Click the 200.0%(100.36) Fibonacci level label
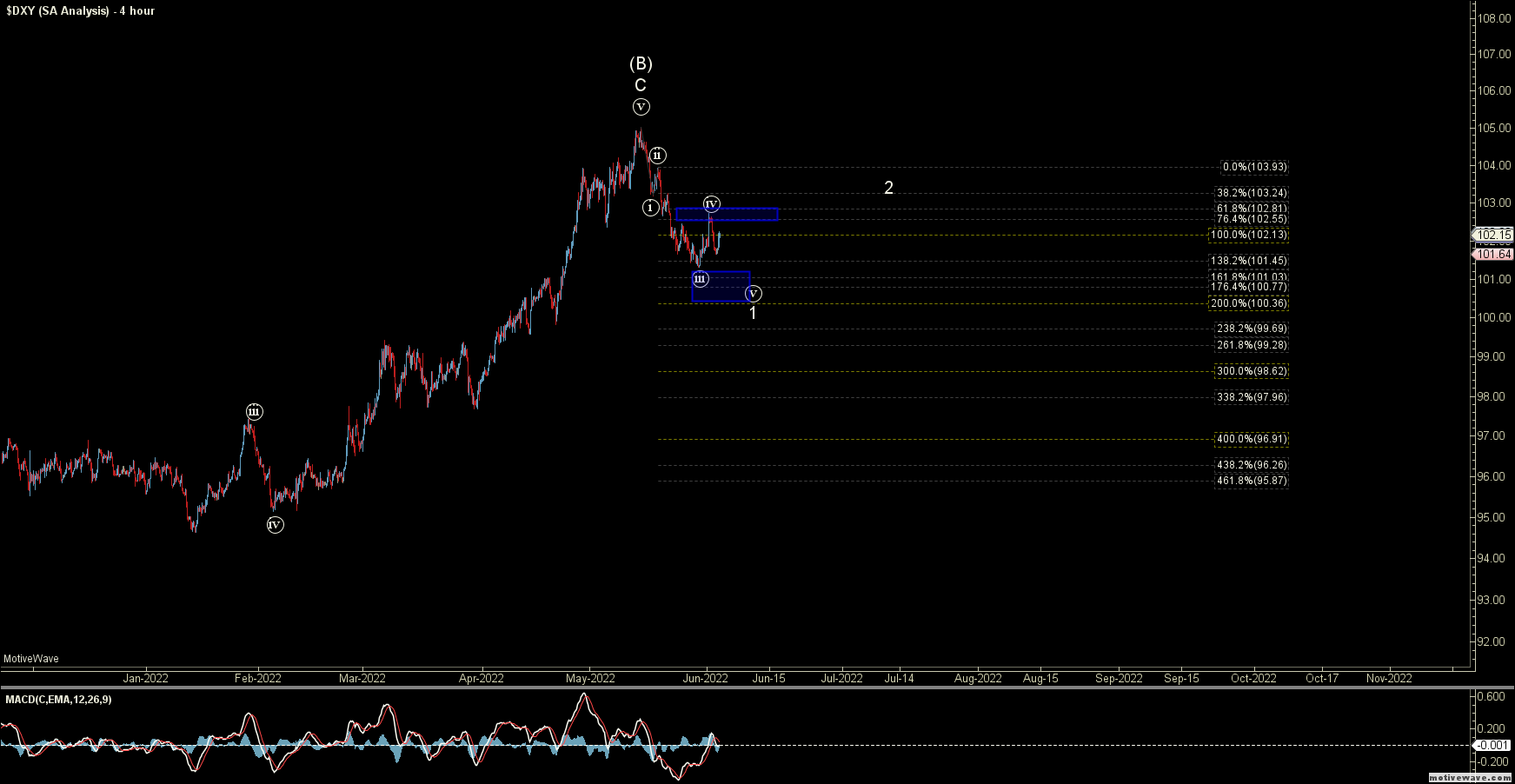This screenshot has width=1515, height=784. pyautogui.click(x=1248, y=303)
